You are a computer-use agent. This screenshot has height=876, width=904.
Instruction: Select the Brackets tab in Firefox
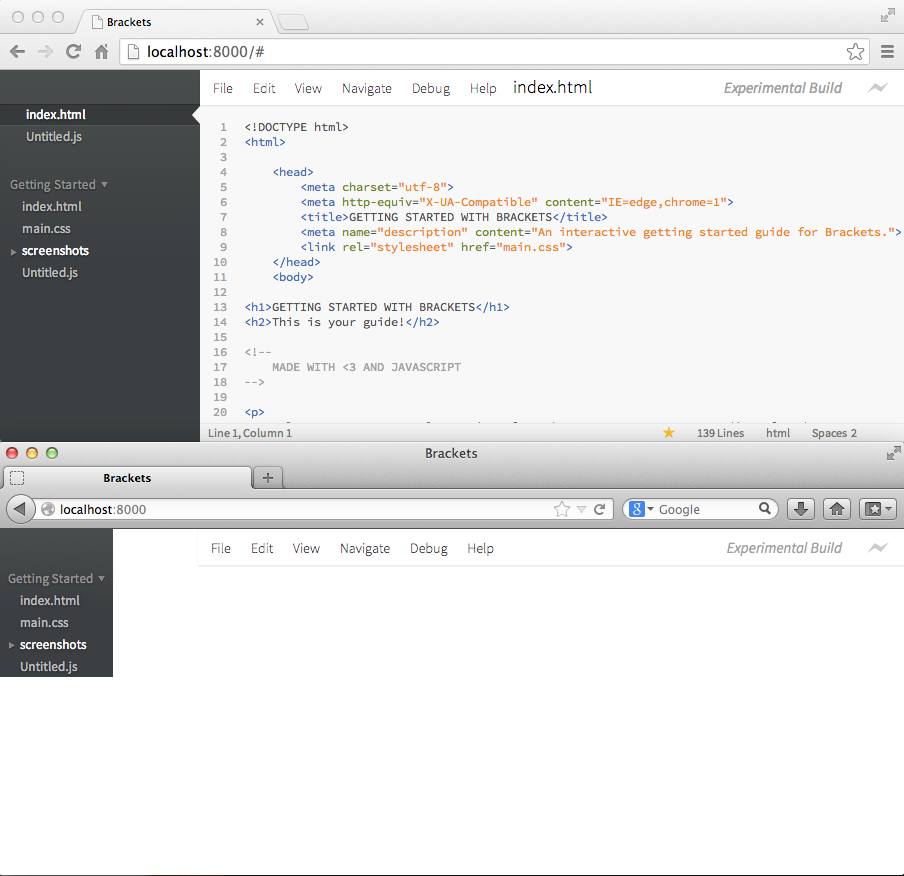127,478
